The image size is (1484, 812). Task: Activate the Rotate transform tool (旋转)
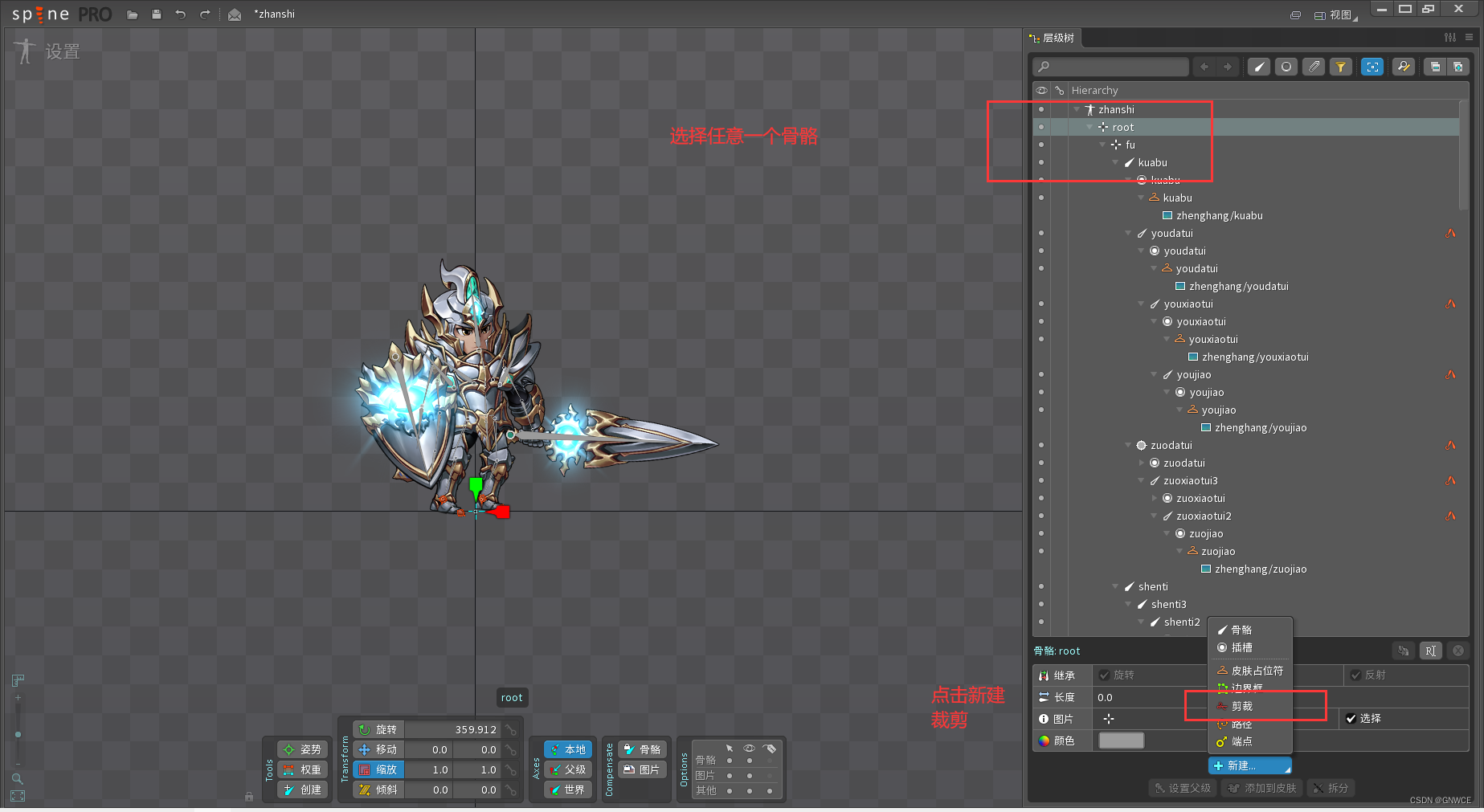coord(378,729)
